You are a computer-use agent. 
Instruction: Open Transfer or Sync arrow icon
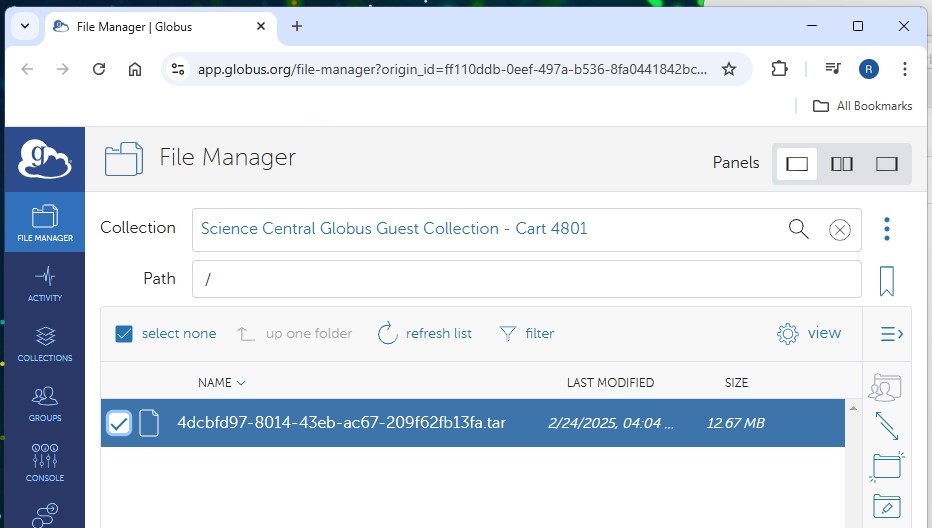pyautogui.click(x=886, y=426)
